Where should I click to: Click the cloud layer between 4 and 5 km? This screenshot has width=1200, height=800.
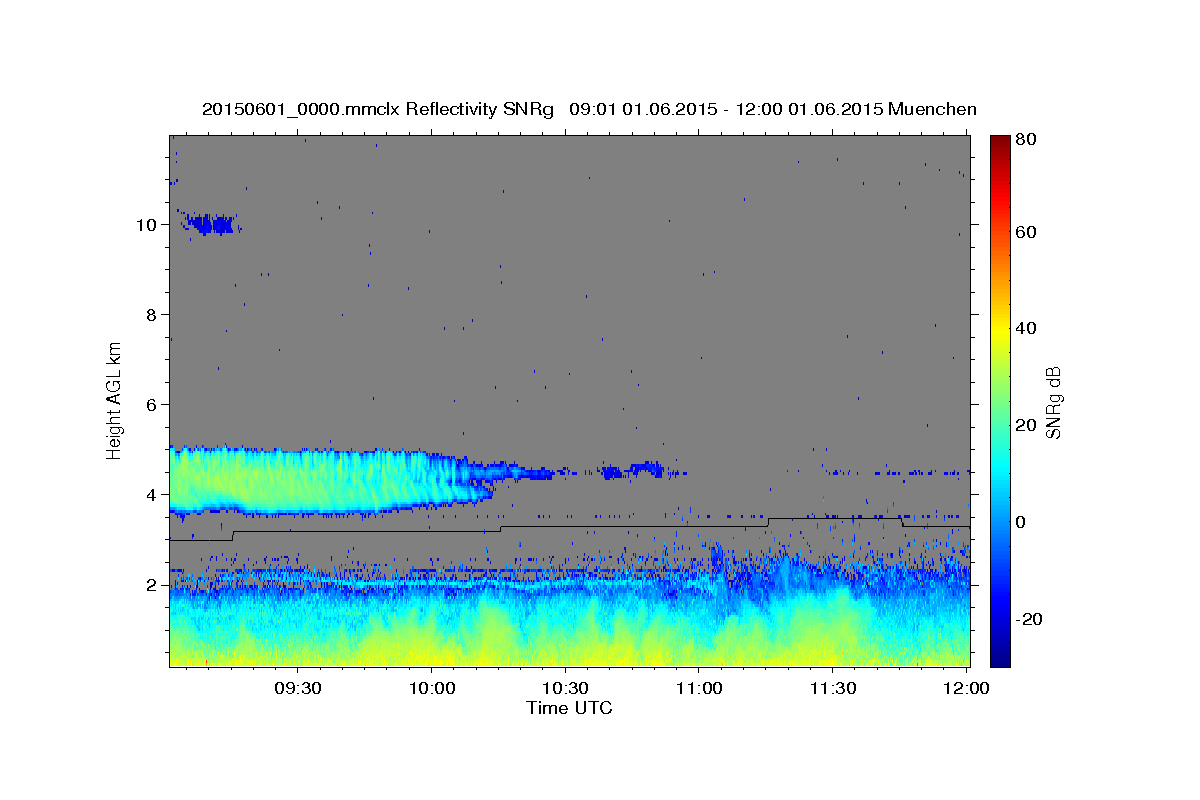coord(330,481)
